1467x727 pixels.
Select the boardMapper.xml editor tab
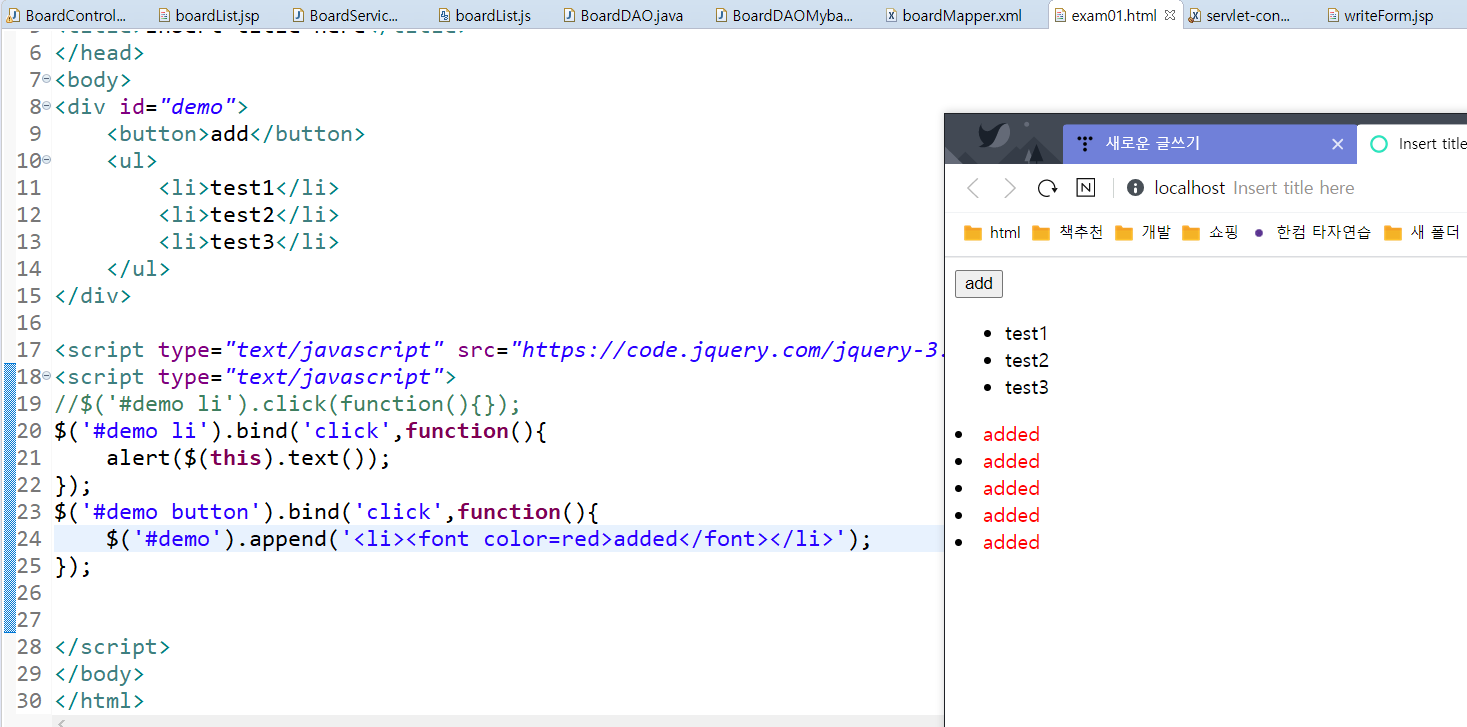pyautogui.click(x=952, y=16)
